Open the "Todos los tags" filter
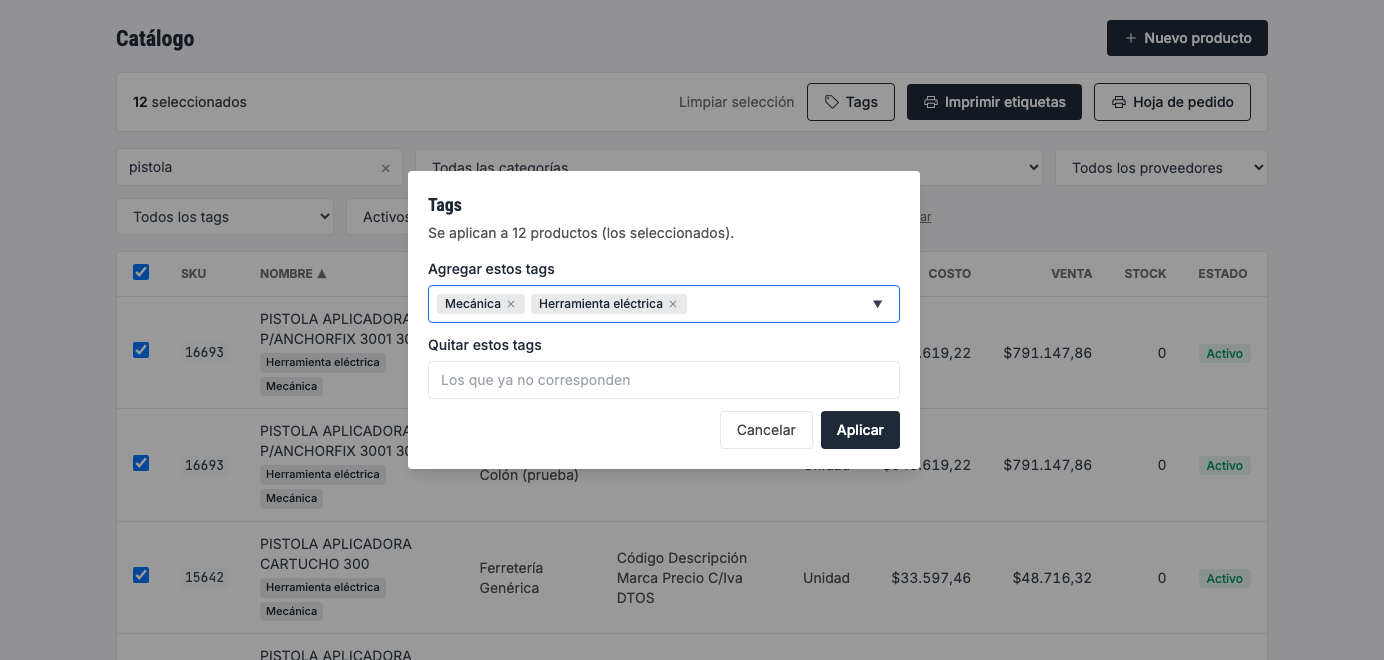1384x660 pixels. [x=225, y=217]
